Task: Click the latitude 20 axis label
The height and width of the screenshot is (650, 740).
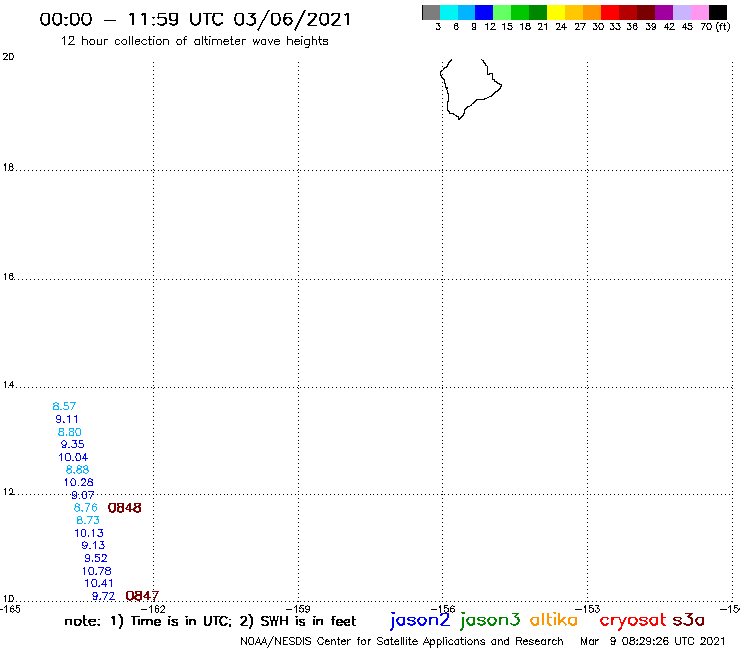Action: click(x=8, y=57)
